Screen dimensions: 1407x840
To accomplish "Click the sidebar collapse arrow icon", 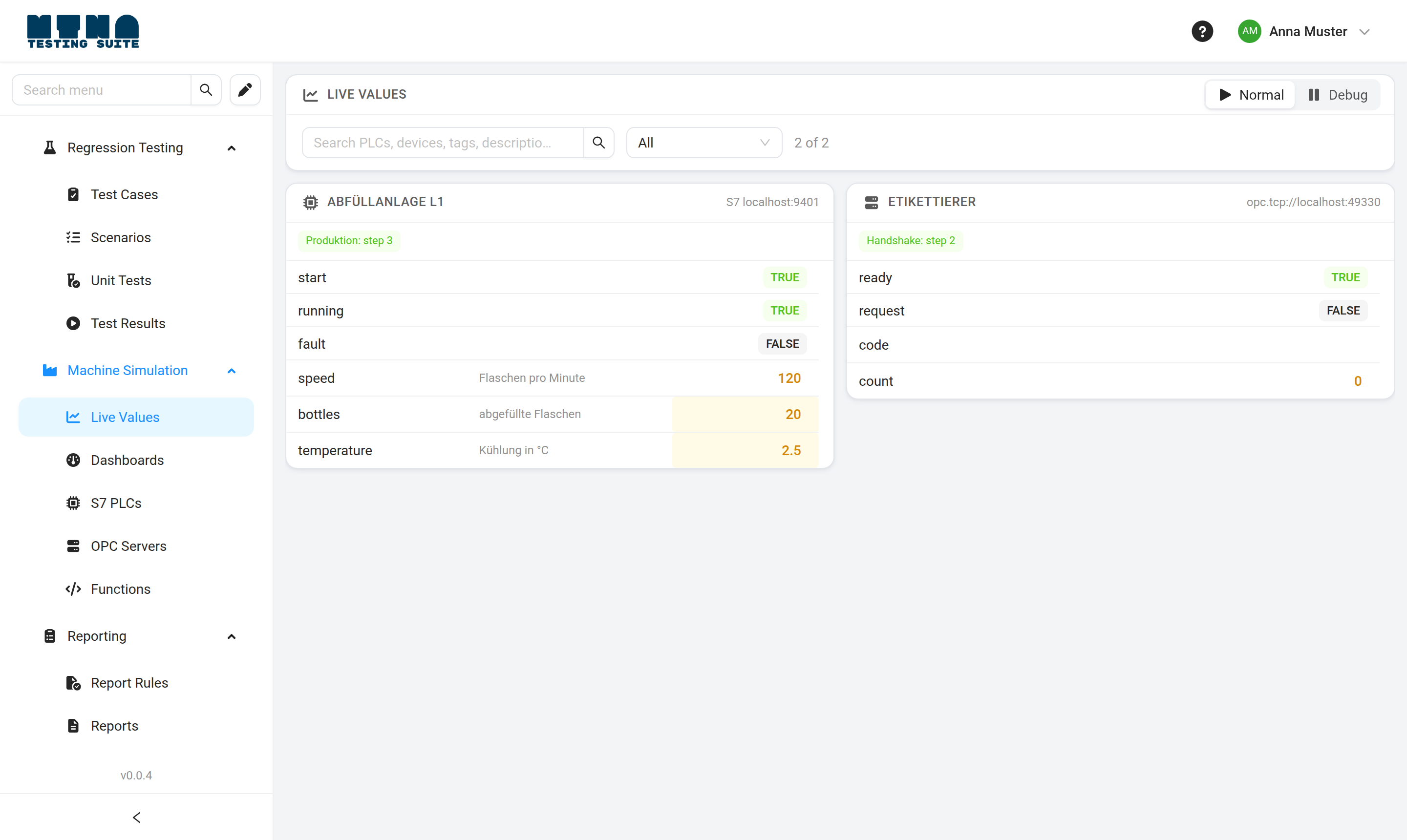I will 136,817.
